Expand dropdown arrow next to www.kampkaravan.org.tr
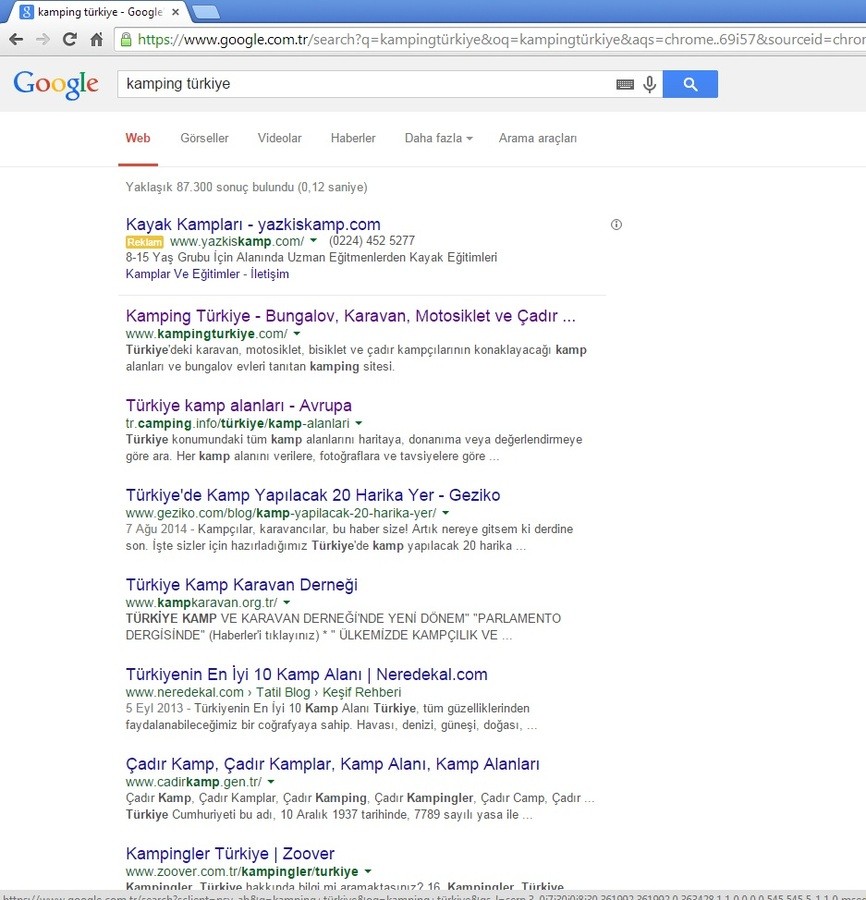Screen dimensions: 866x900 [x=286, y=602]
